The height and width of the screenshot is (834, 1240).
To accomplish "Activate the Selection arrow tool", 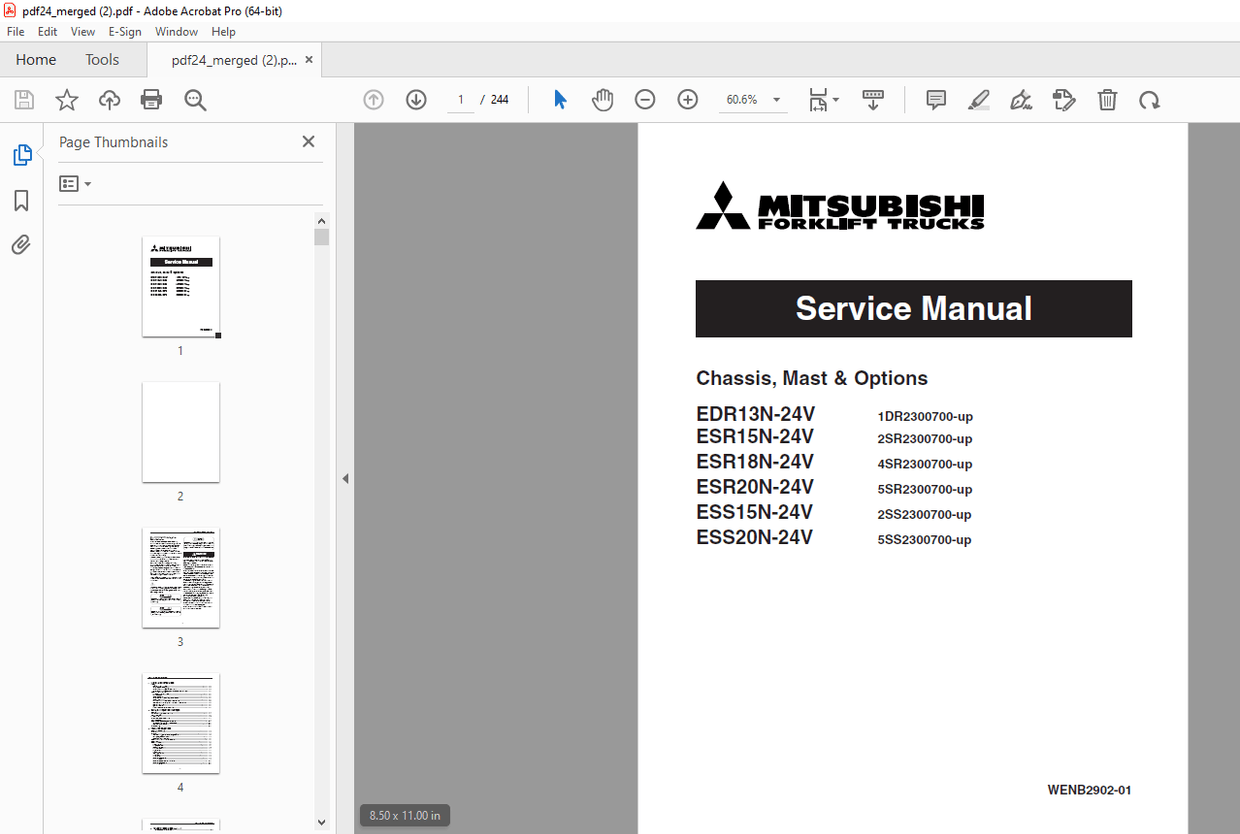I will [560, 100].
